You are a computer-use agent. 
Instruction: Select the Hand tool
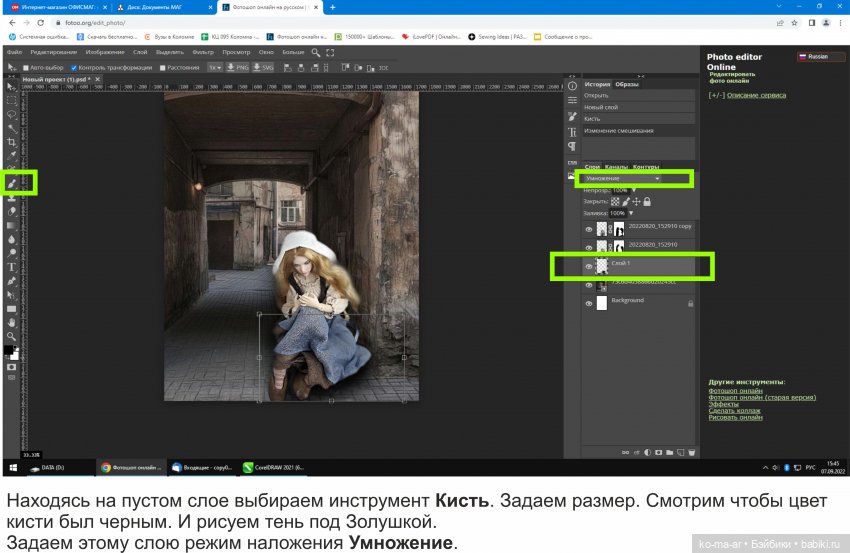11,323
